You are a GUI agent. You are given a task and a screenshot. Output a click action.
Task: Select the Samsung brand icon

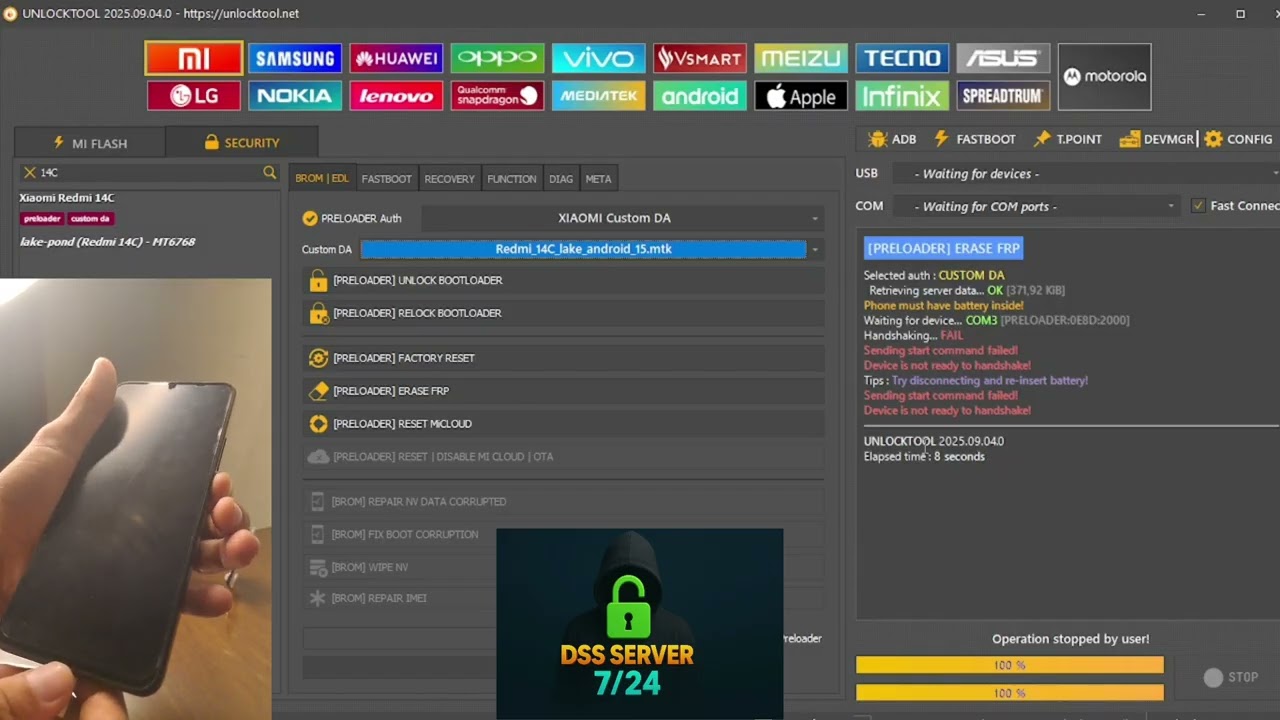pyautogui.click(x=295, y=58)
